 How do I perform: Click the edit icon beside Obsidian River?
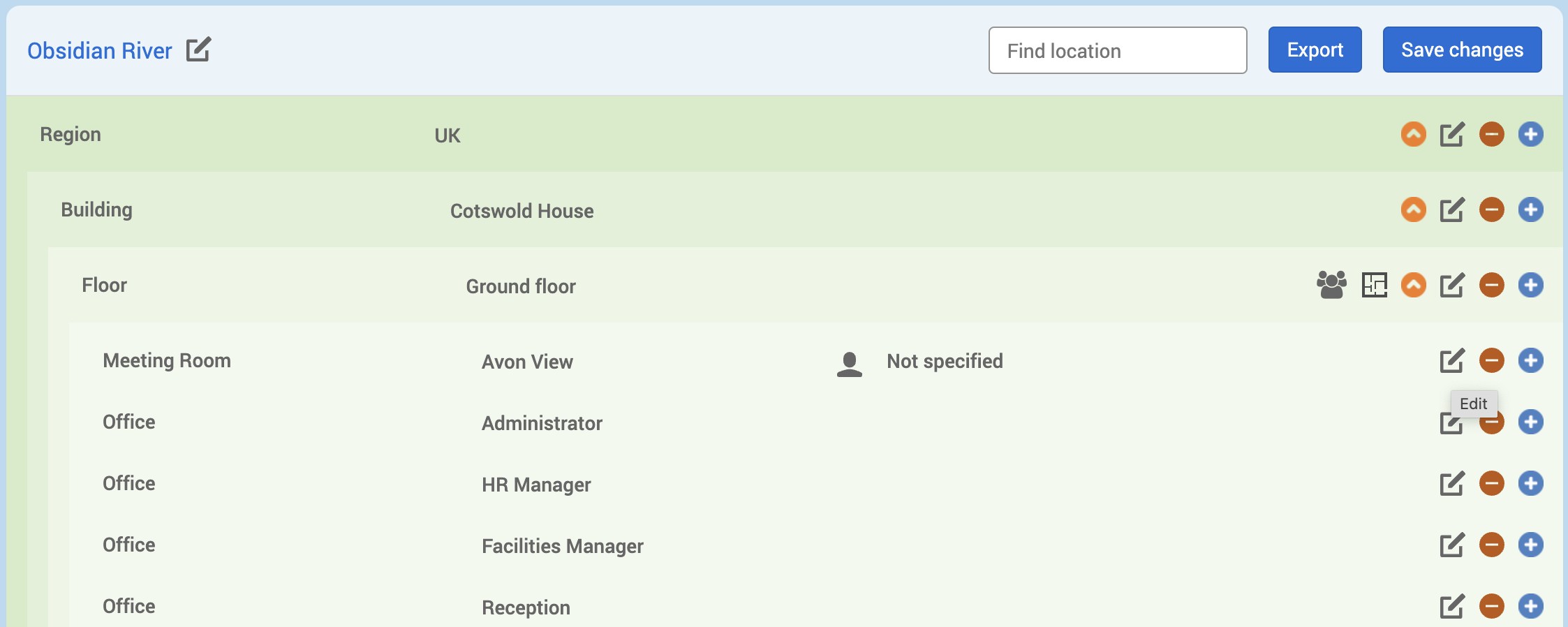tap(198, 50)
